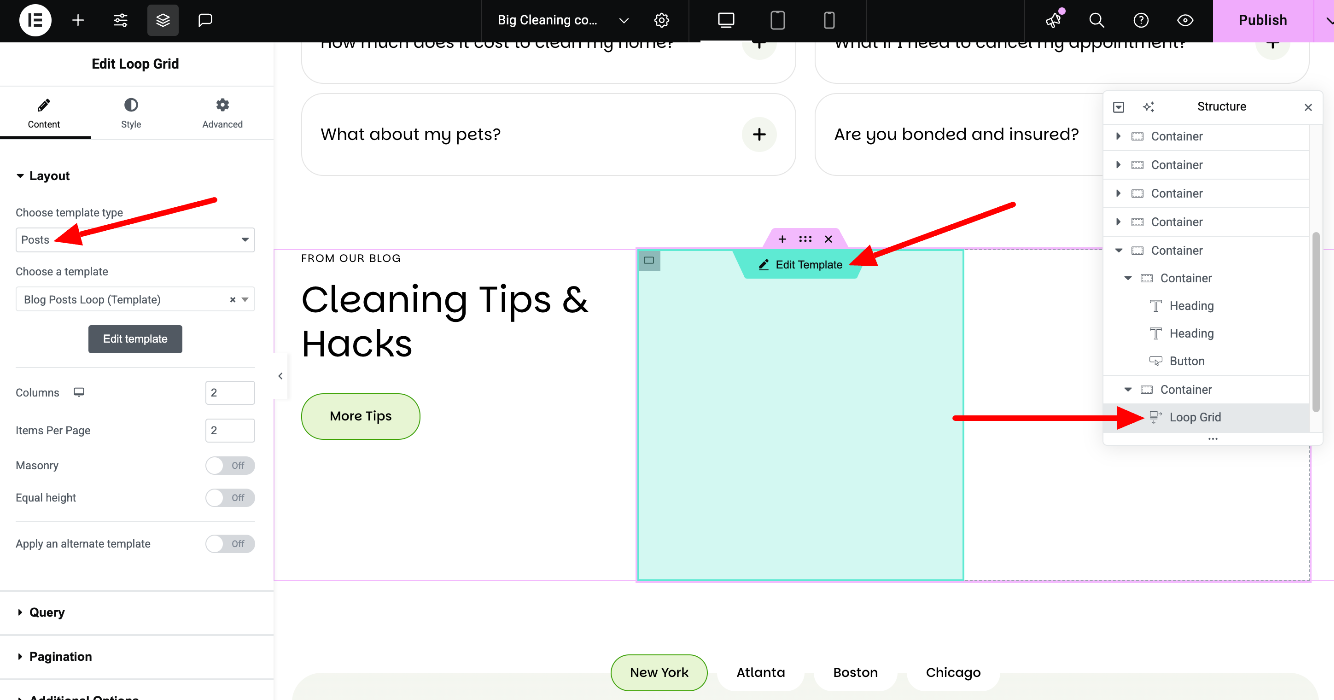
Task: Select Button item in Structure tree
Action: click(1206, 361)
